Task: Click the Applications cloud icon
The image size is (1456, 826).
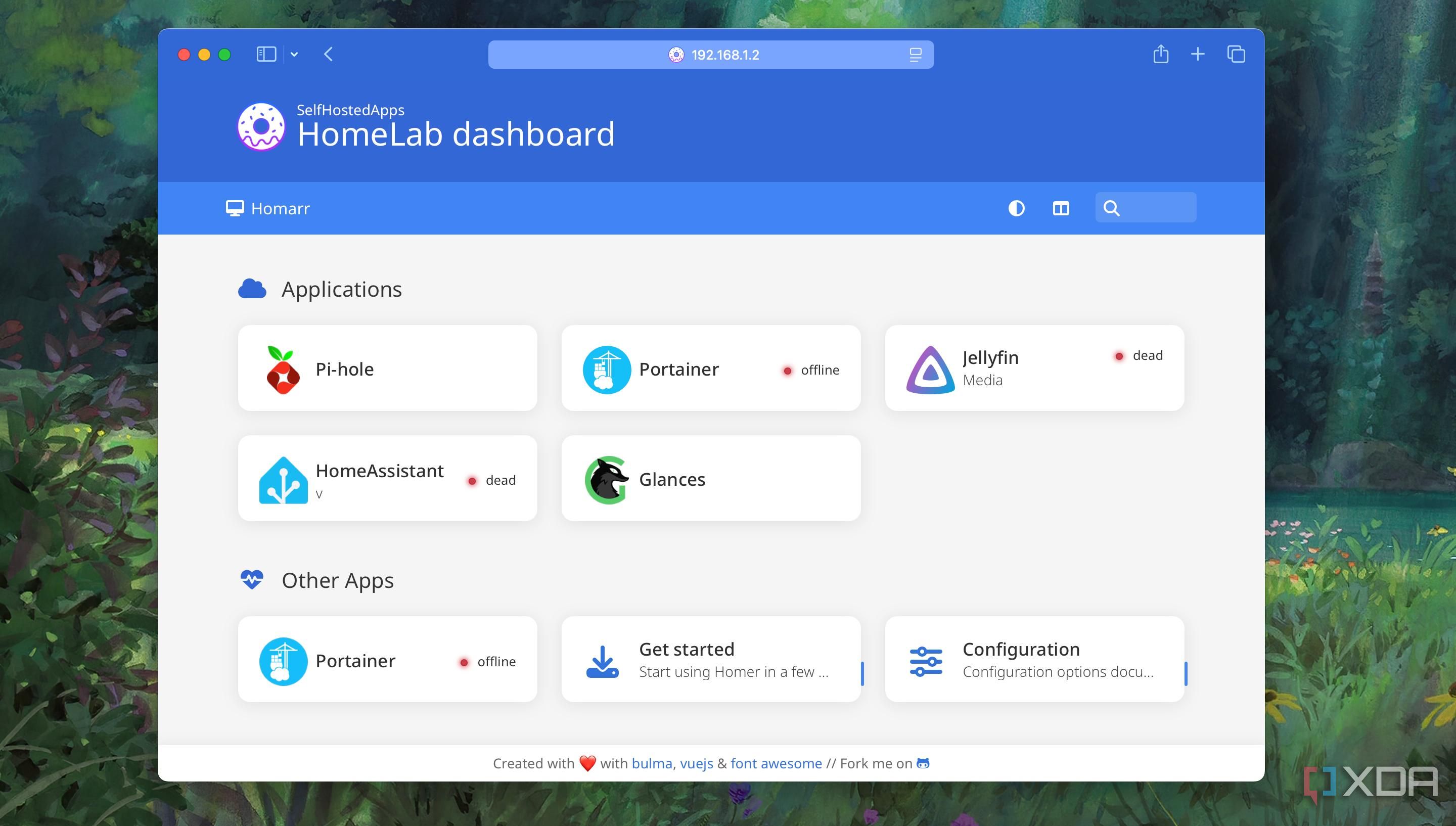Action: tap(252, 289)
